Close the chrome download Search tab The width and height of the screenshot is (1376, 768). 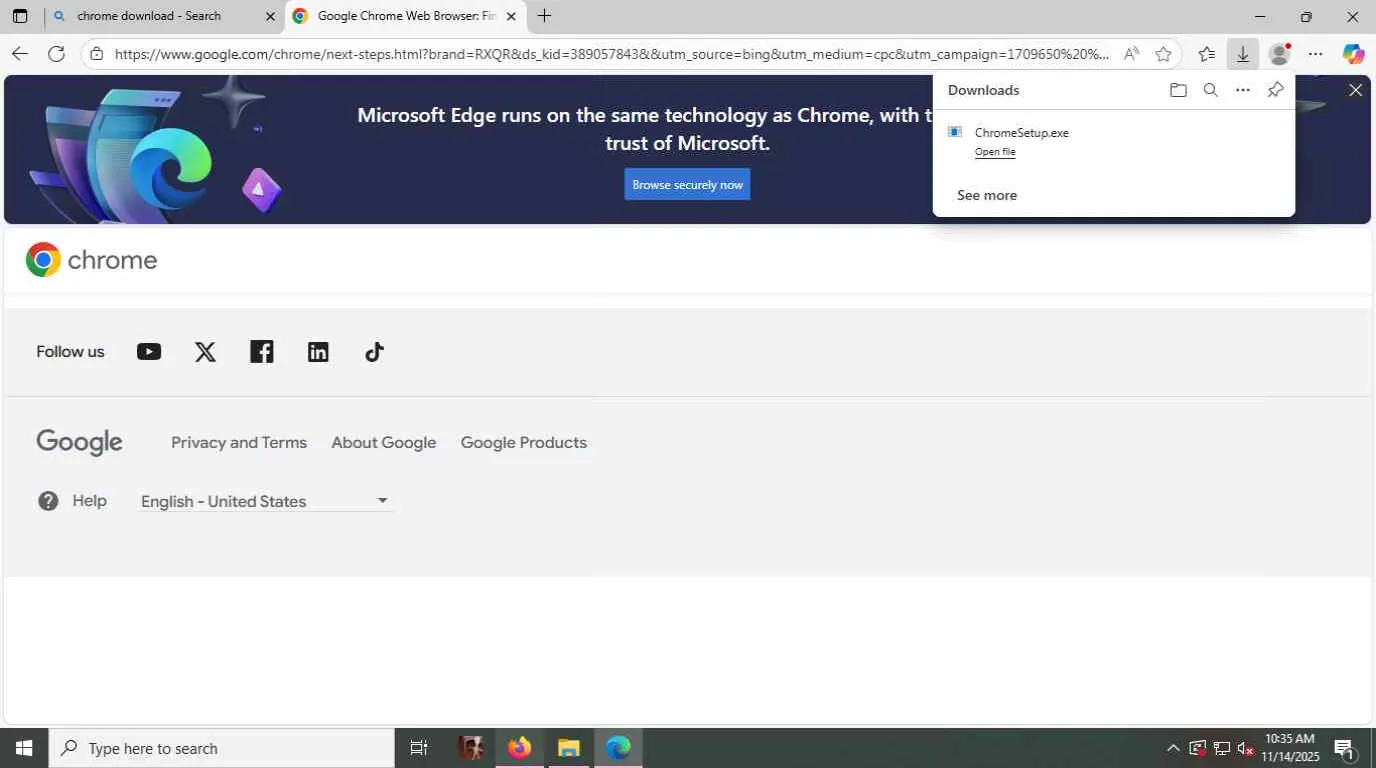[x=270, y=16]
